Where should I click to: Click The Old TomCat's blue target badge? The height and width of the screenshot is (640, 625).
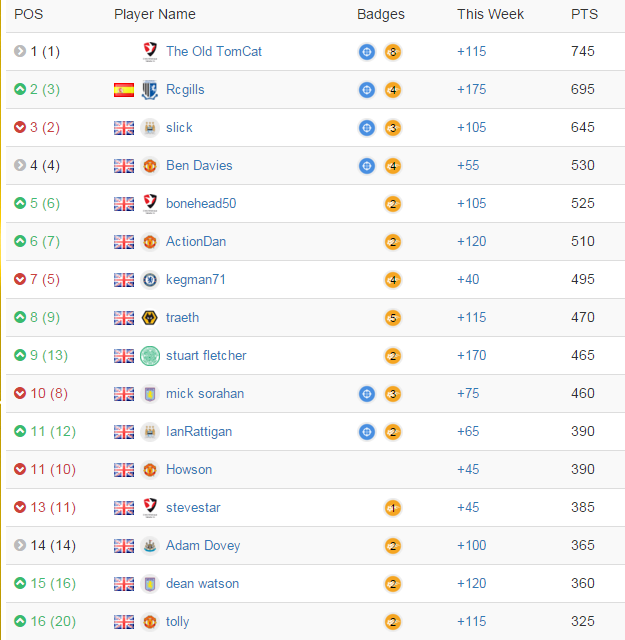click(x=367, y=52)
